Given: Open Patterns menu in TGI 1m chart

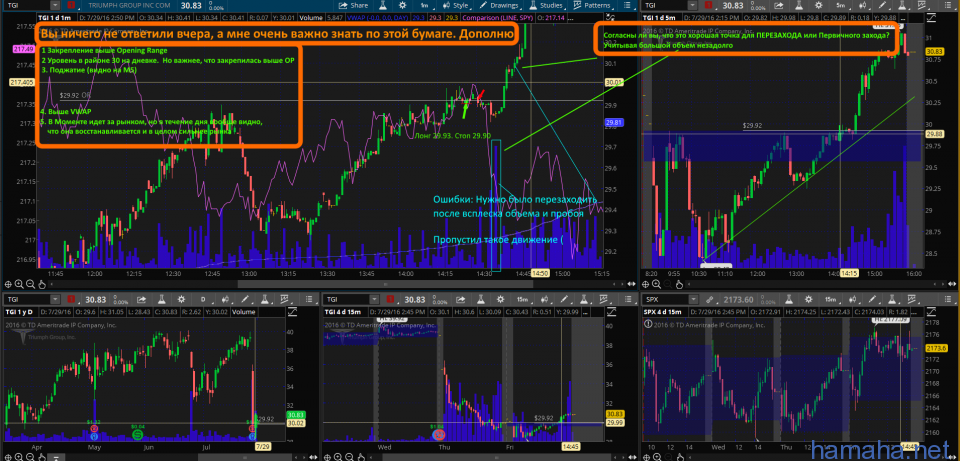Looking at the screenshot, I should point(594,6).
